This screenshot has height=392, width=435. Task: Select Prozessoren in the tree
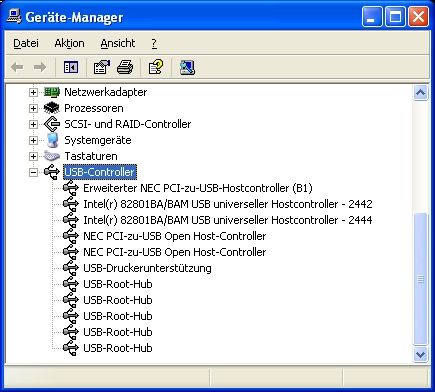pos(94,108)
